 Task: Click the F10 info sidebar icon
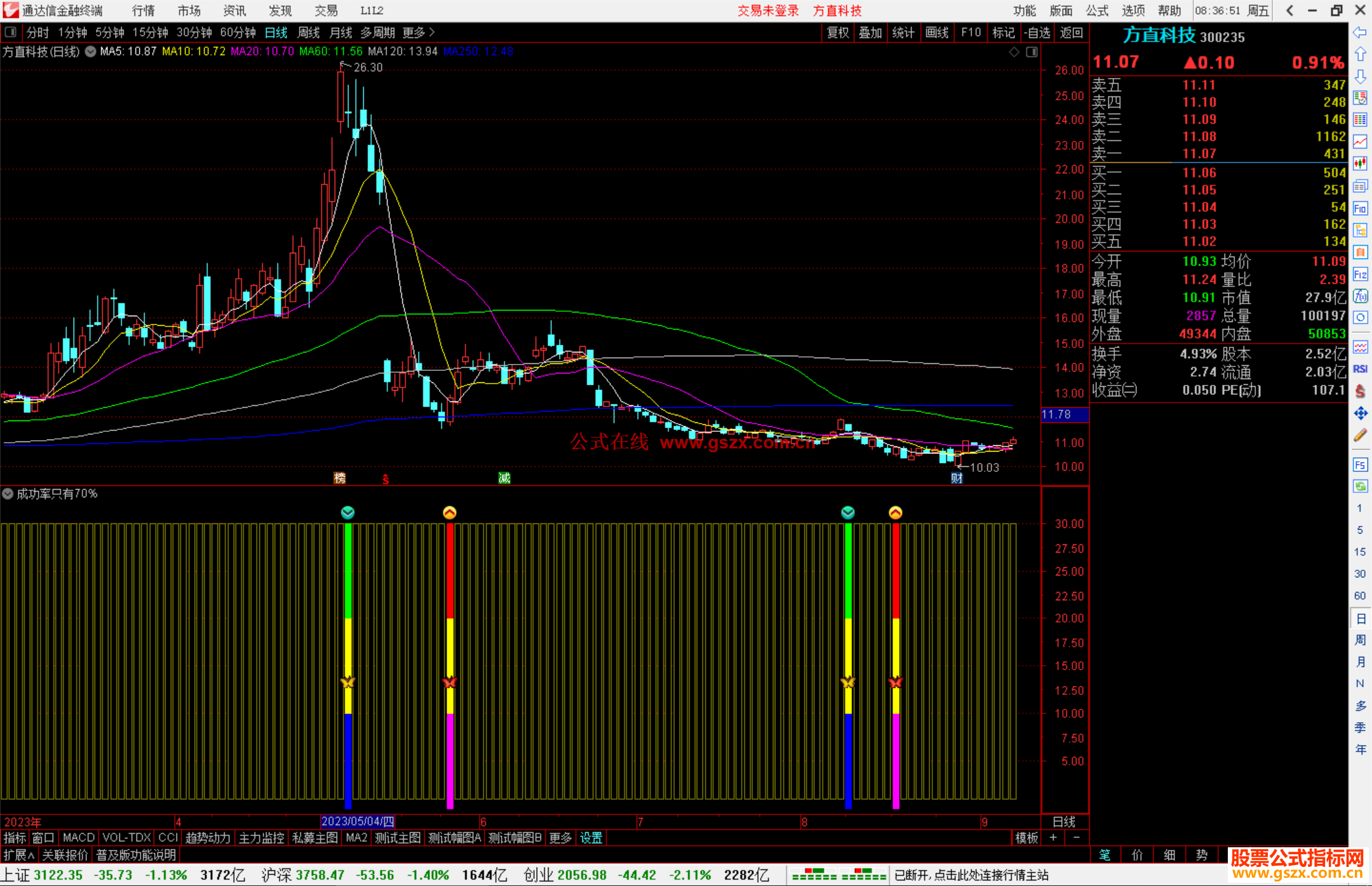(1360, 208)
